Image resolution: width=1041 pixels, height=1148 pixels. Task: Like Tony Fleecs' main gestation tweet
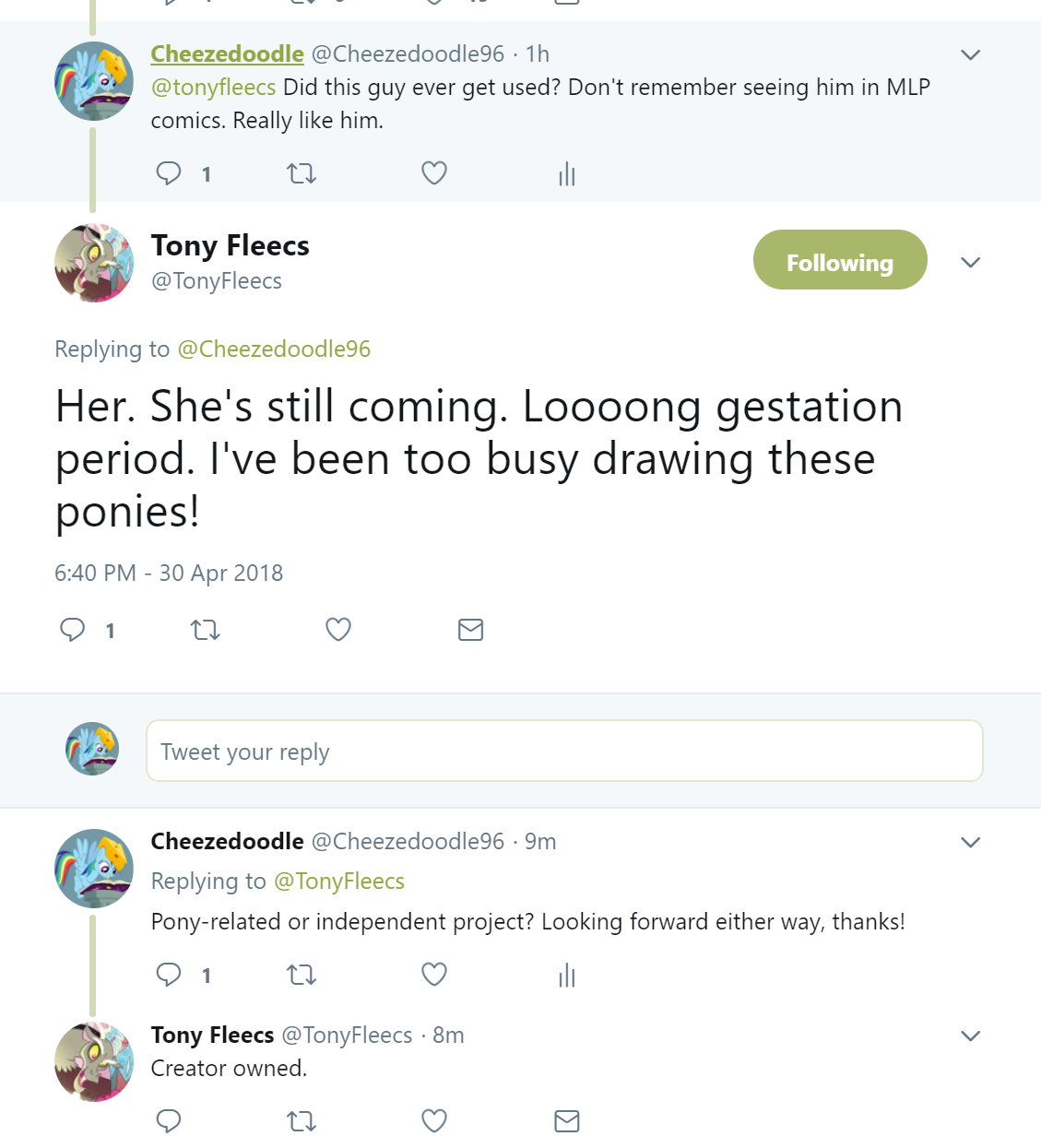coord(338,630)
